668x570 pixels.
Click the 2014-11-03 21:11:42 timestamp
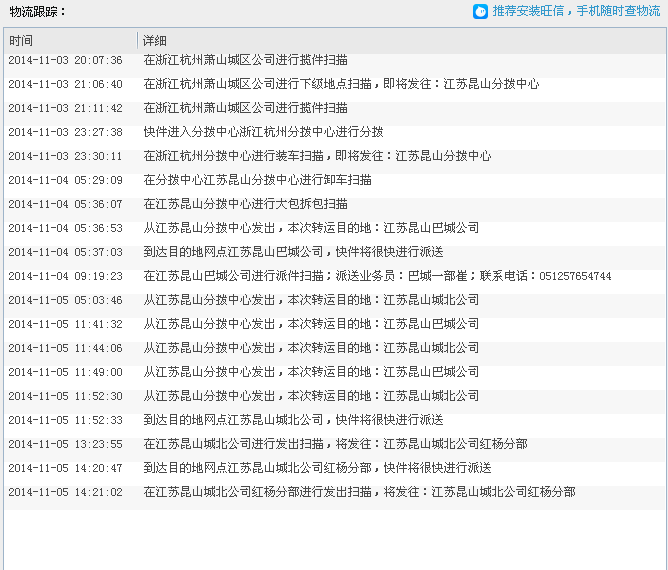coord(65,108)
